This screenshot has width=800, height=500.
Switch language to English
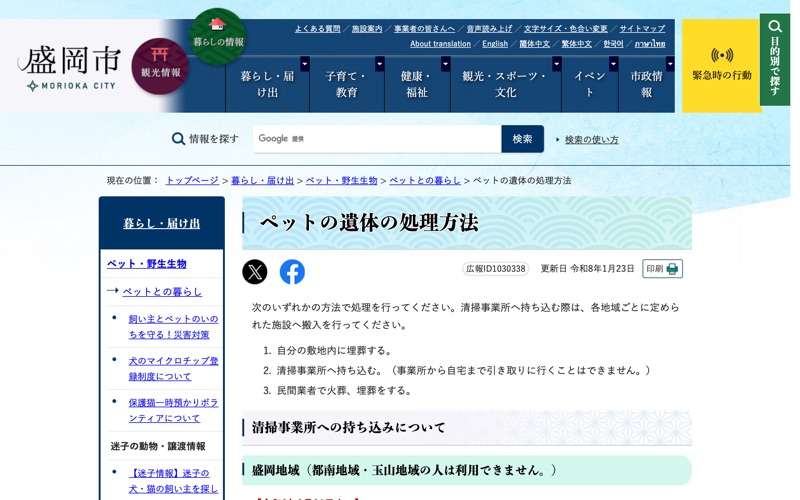[495, 44]
